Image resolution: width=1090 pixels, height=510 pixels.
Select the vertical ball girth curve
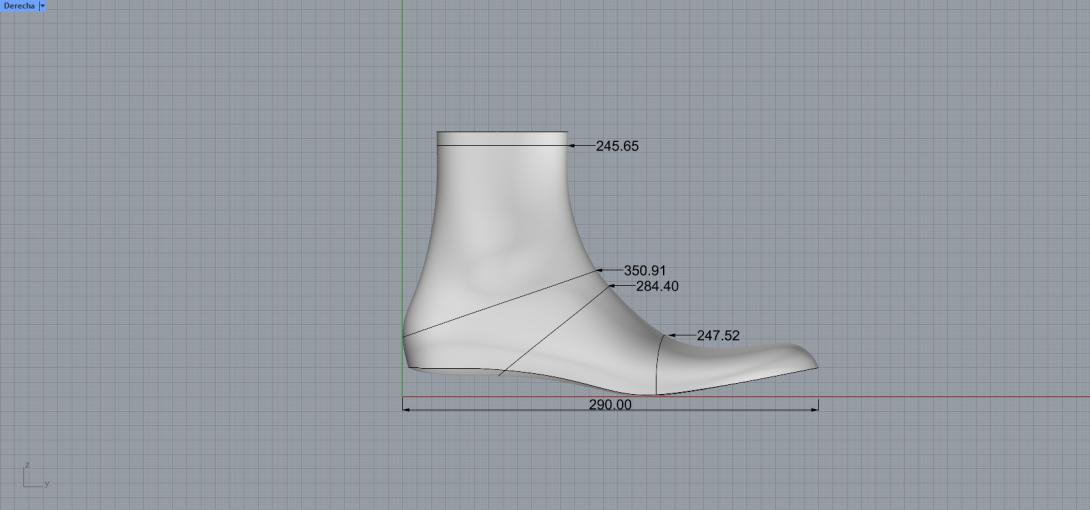[657, 365]
